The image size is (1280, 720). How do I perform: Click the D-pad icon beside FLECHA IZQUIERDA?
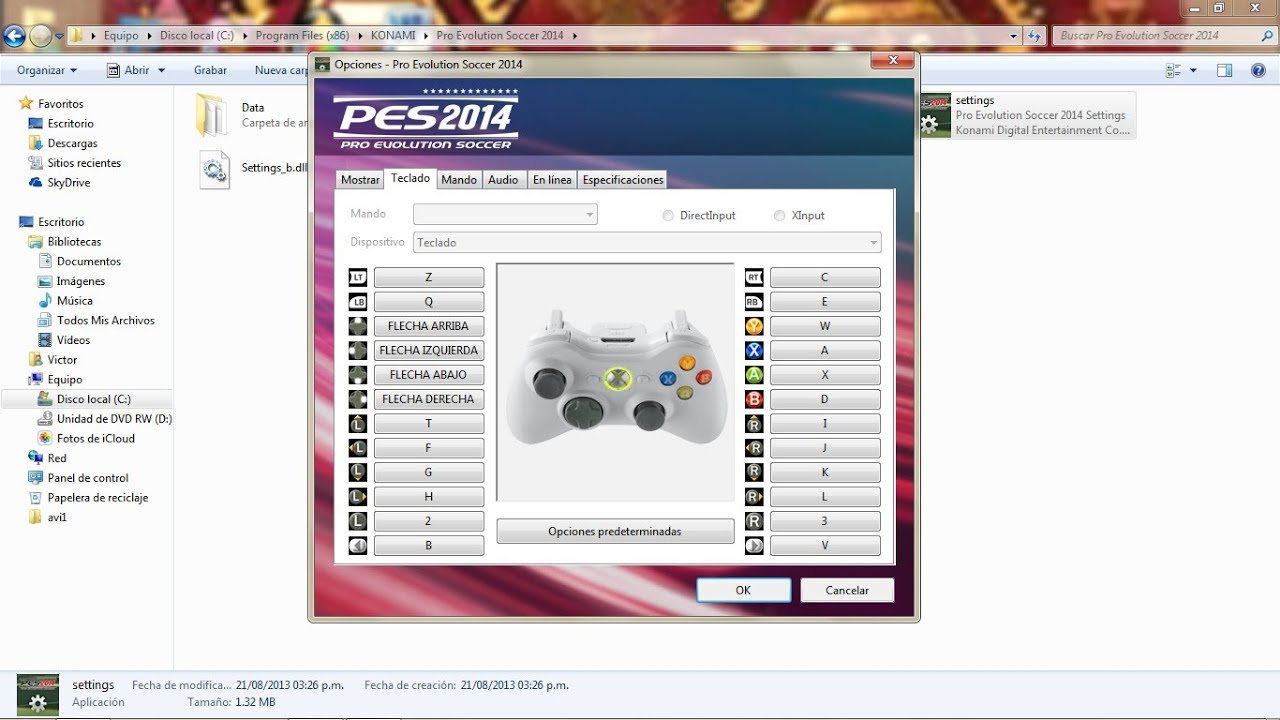click(358, 350)
